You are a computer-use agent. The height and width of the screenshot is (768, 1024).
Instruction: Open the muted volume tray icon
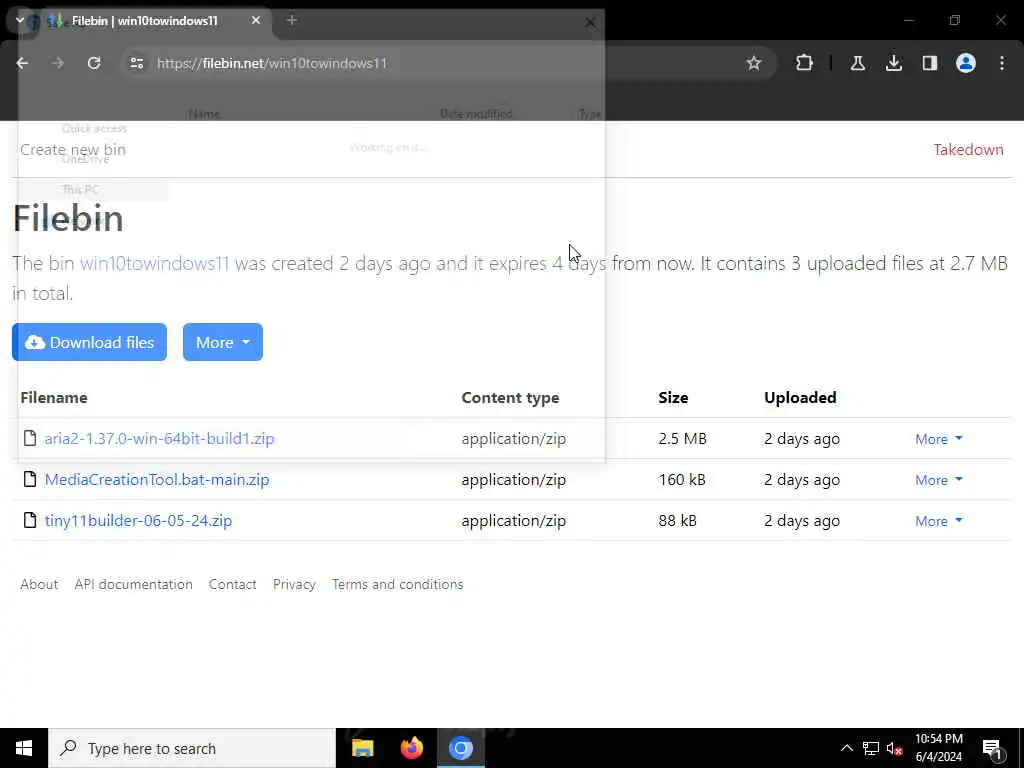point(895,748)
